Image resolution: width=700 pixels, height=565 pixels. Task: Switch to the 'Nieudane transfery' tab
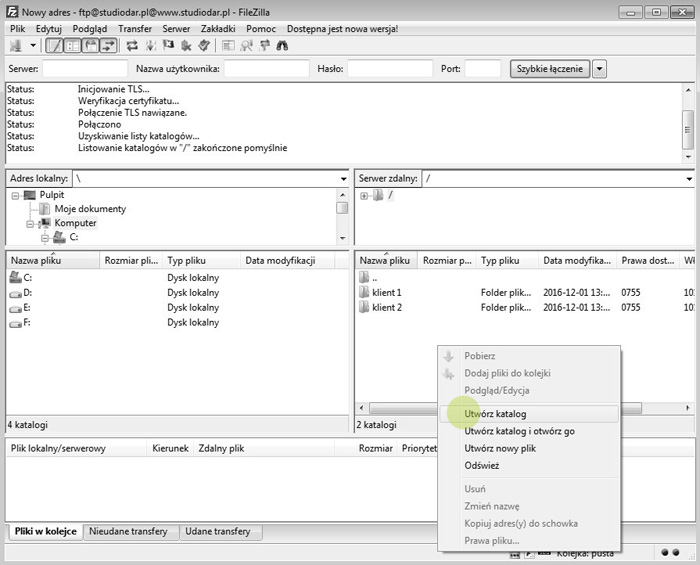pyautogui.click(x=130, y=532)
